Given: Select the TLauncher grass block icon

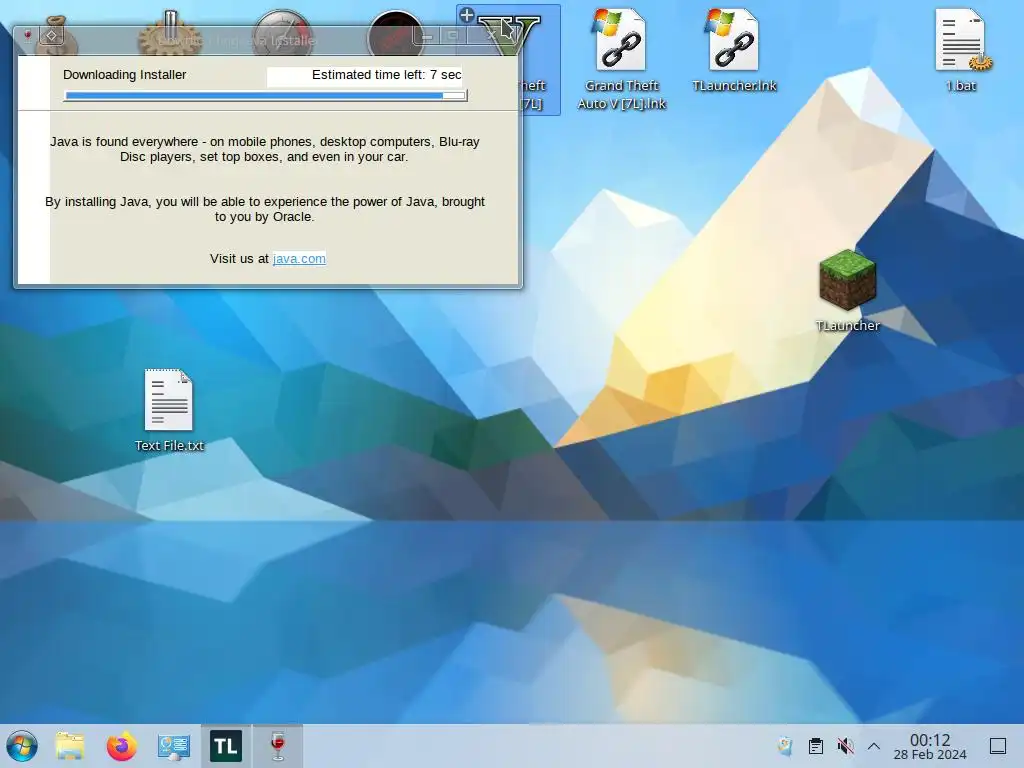Looking at the screenshot, I should point(847,291).
